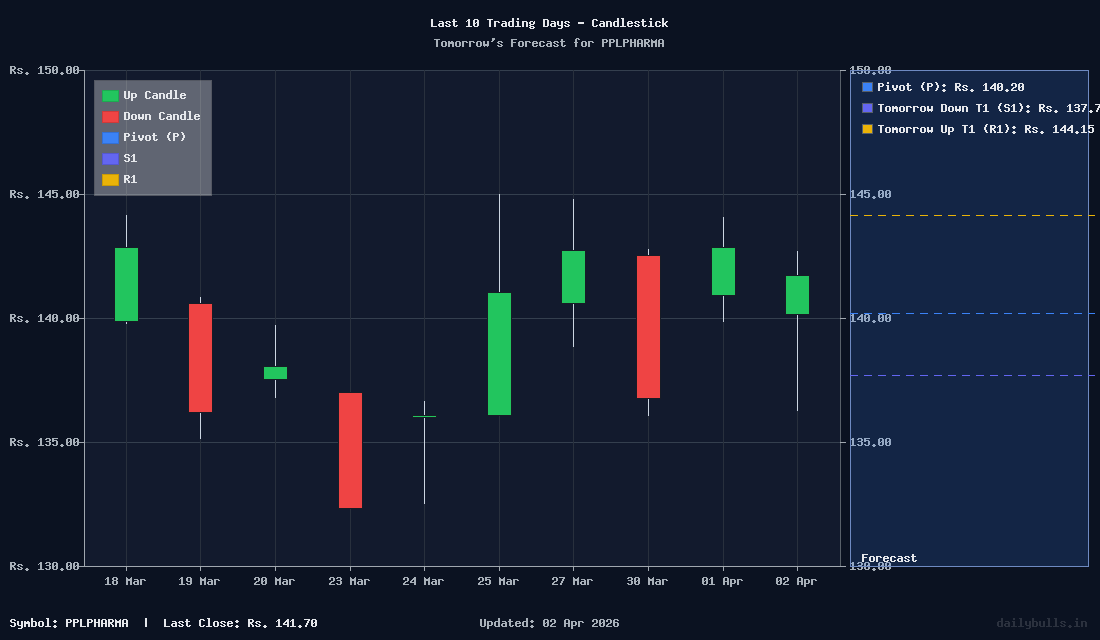
Task: Expand the Forecast panel on the right
Action: (968, 320)
